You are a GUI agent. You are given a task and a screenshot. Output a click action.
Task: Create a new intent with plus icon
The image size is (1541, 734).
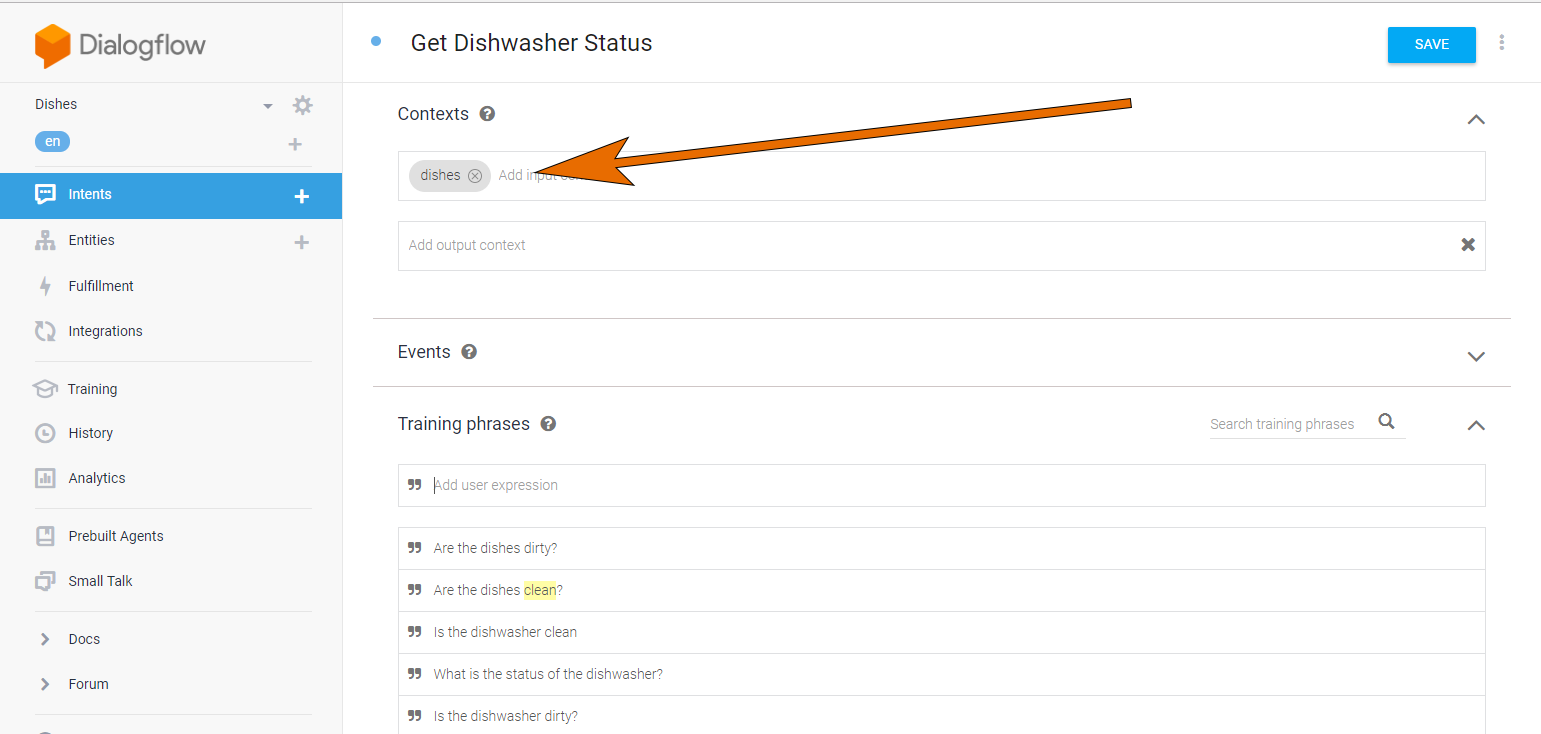click(301, 196)
